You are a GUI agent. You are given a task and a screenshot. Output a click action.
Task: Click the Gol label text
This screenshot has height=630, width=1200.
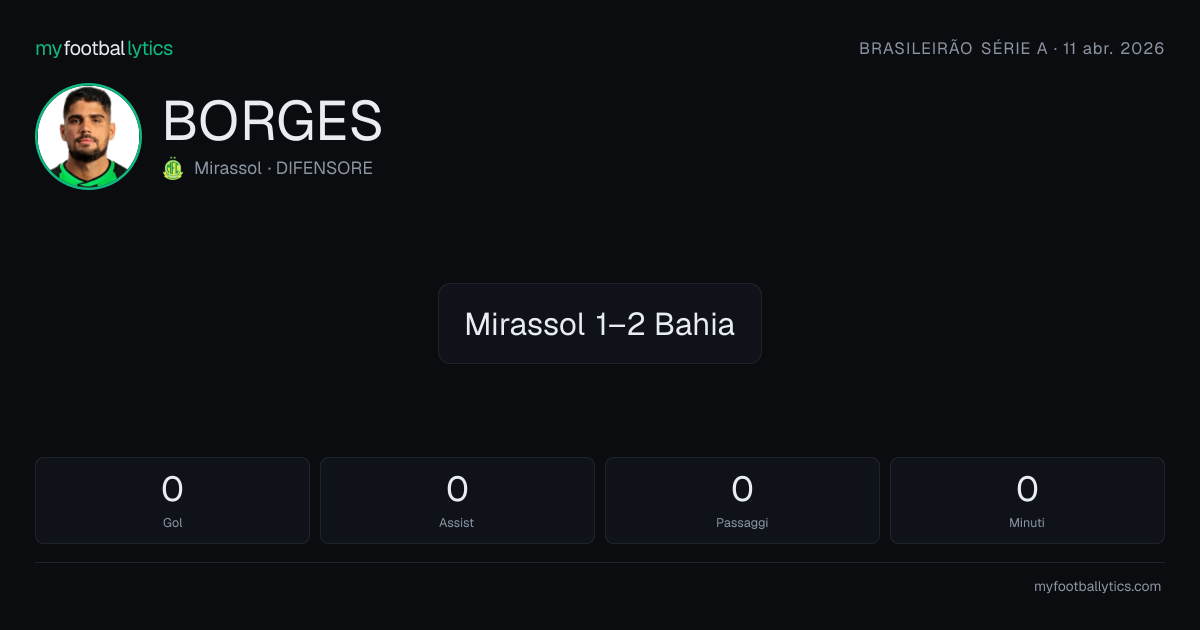pyautogui.click(x=172, y=523)
